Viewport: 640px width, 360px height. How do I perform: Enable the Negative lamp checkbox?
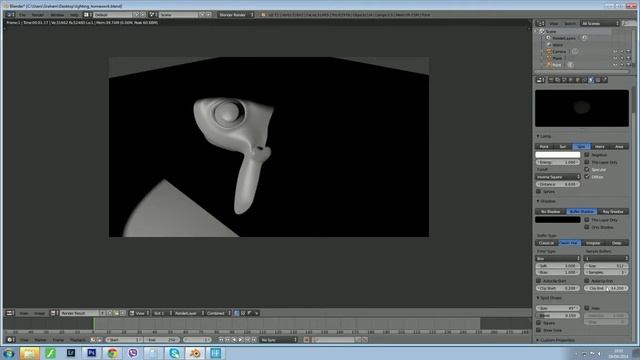(x=587, y=155)
